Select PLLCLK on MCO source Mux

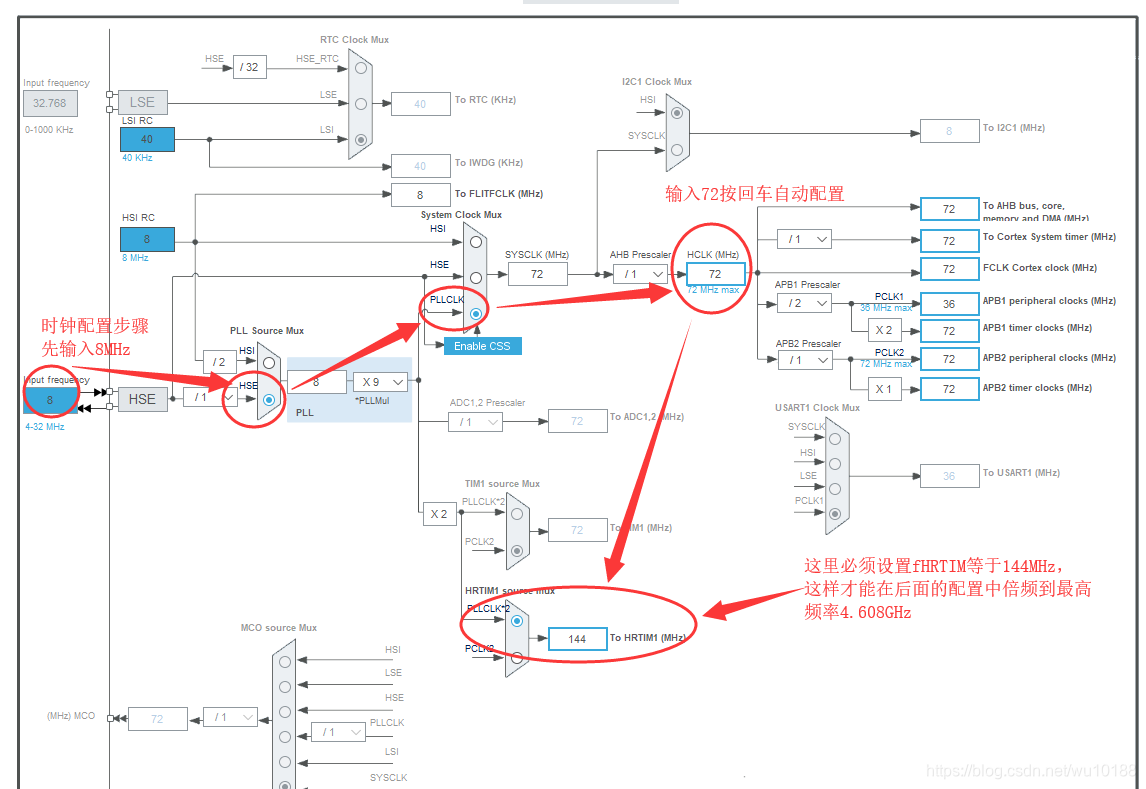click(285, 736)
